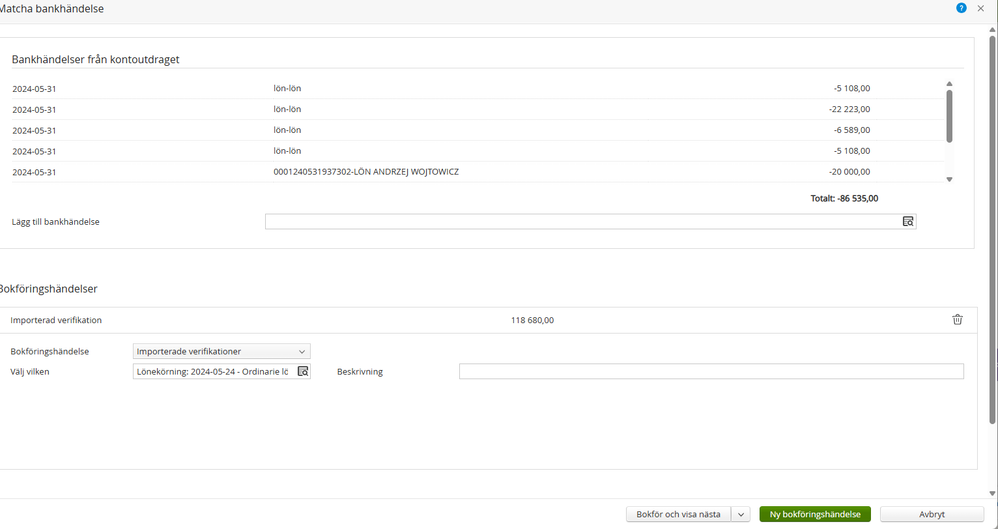
Task: Click the -20 000,00 amount
Action: tap(849, 172)
